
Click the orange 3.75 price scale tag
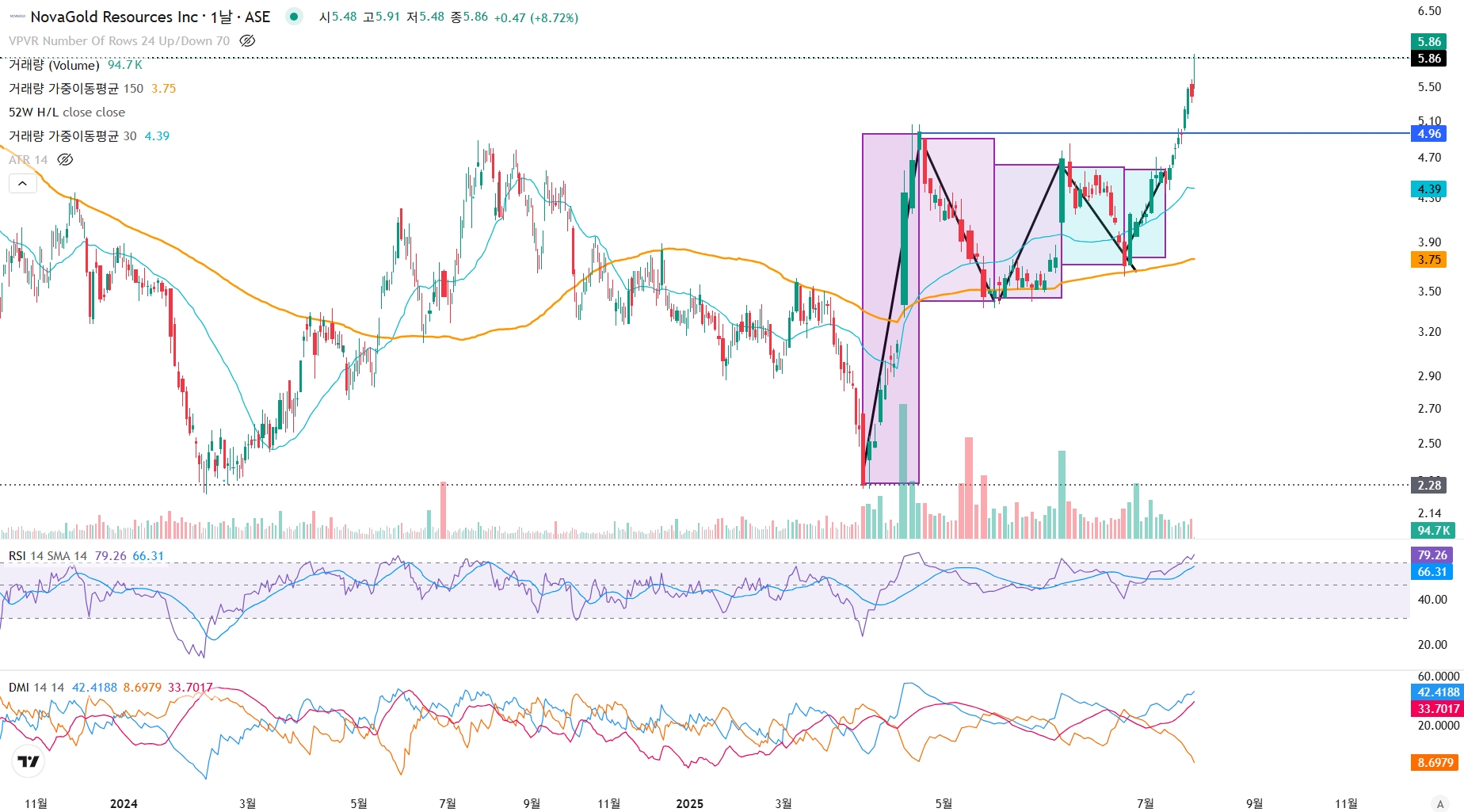[x=1429, y=259]
